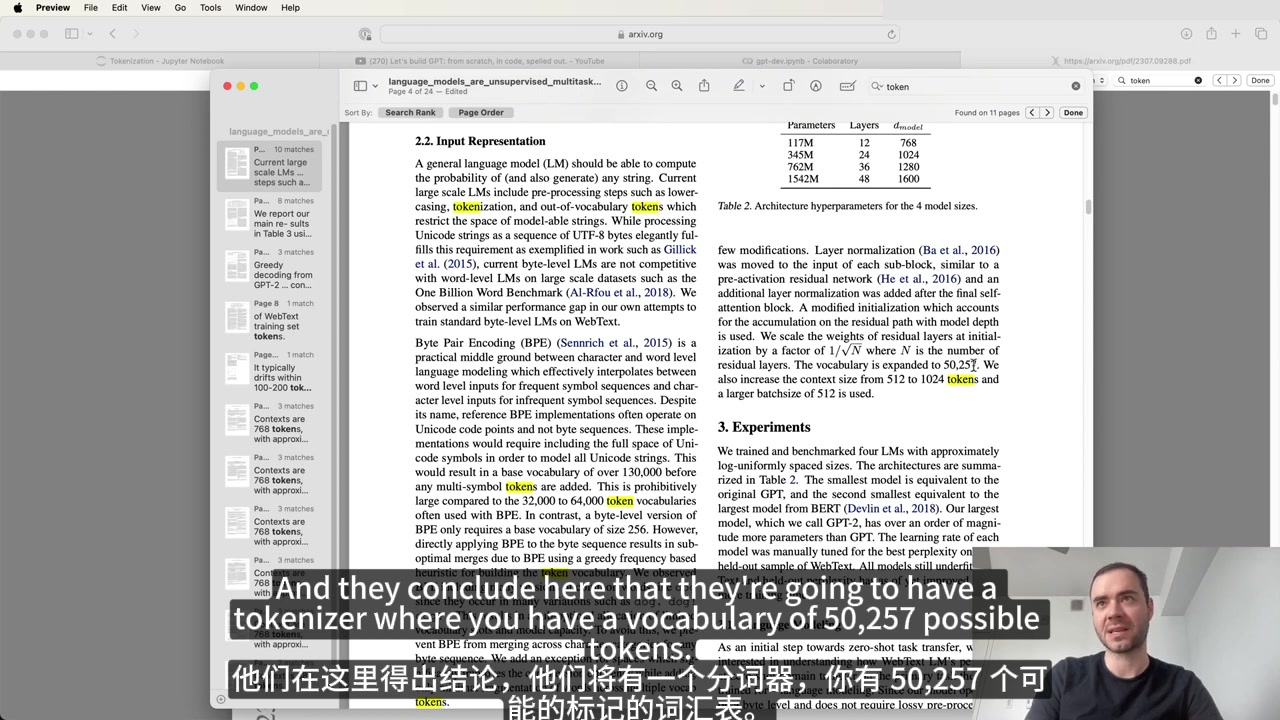Image resolution: width=1280 pixels, height=720 pixels.
Task: Select the '10 matches' search result
Action: pos(270,166)
